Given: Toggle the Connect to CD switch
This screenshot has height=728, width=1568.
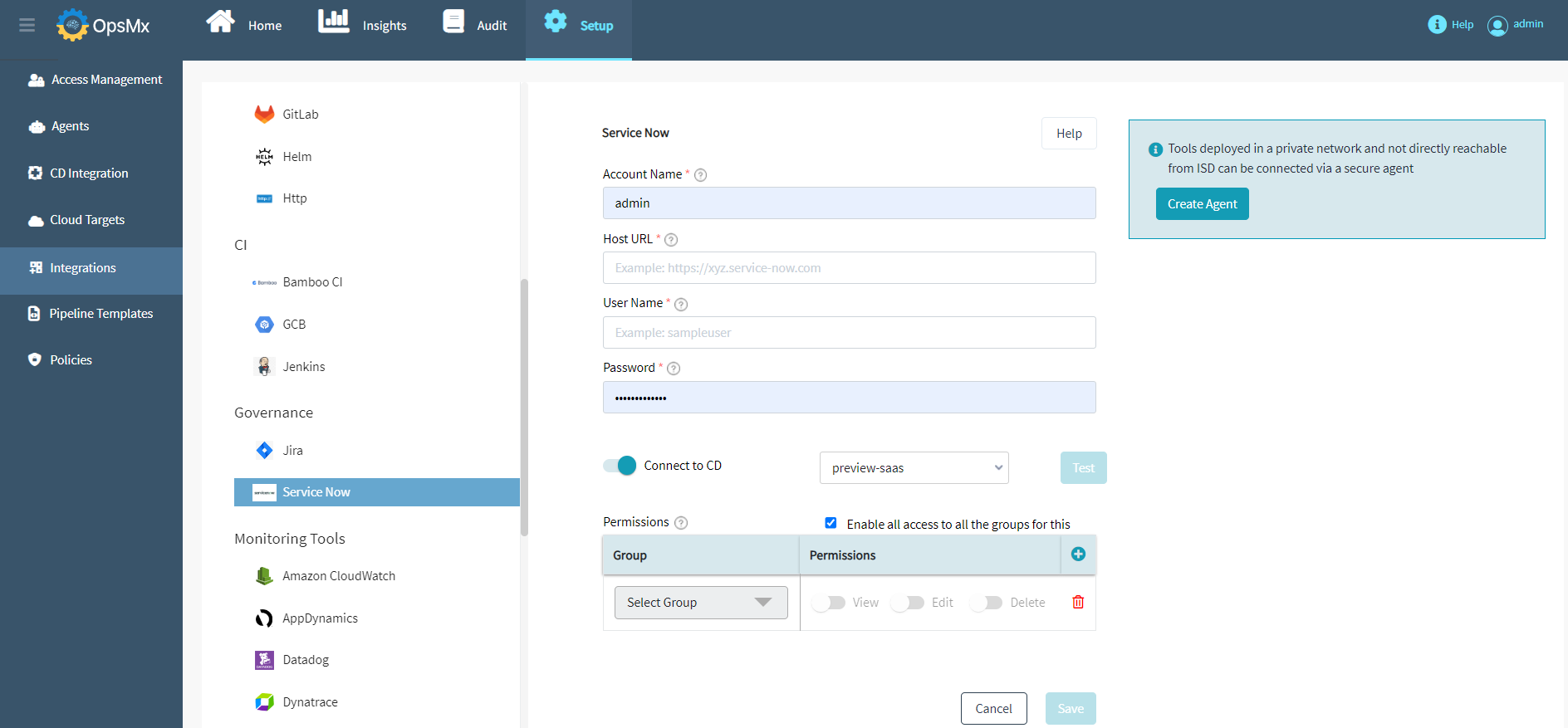Looking at the screenshot, I should coord(620,466).
